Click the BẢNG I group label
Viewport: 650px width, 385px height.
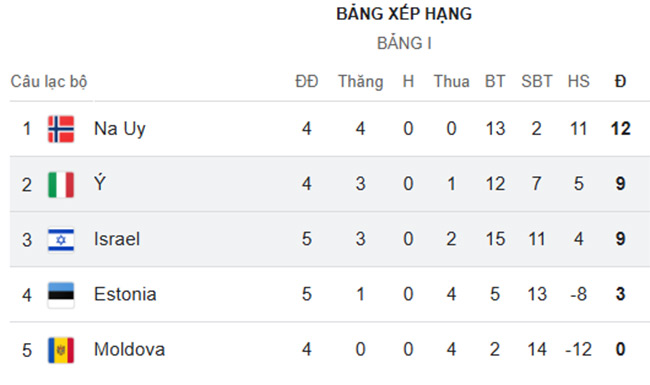tap(404, 44)
